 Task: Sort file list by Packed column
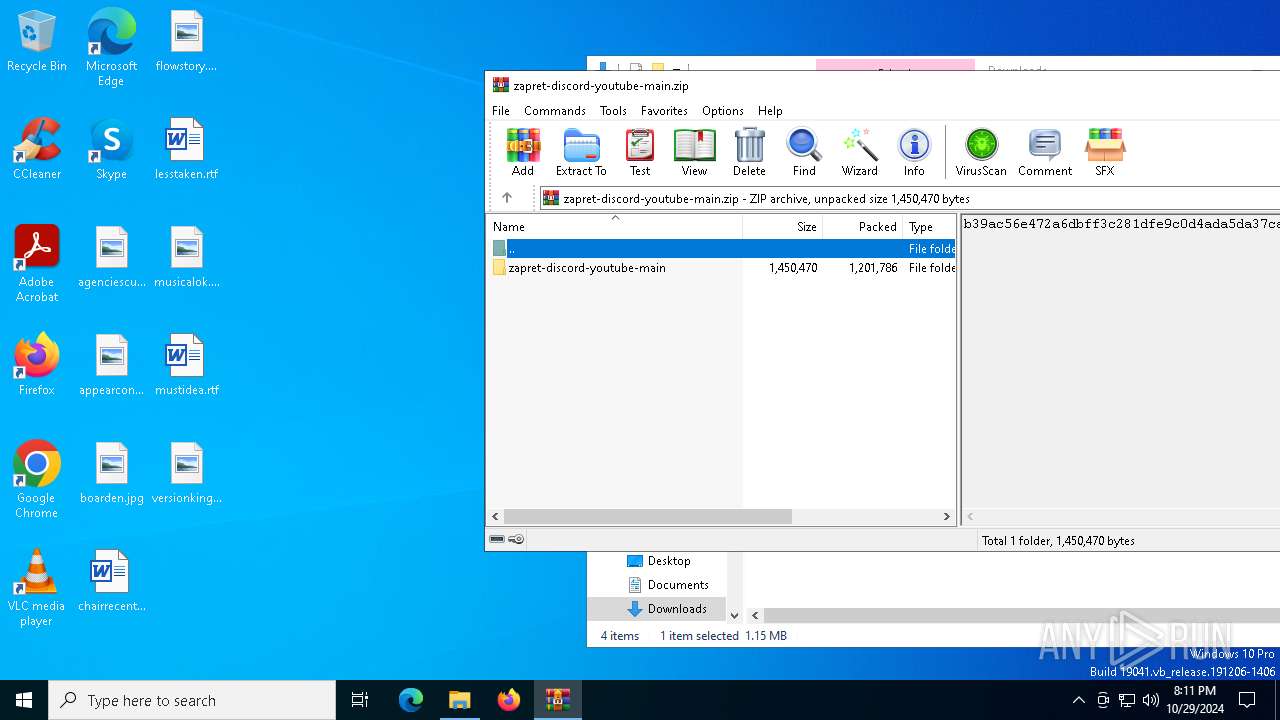point(863,227)
